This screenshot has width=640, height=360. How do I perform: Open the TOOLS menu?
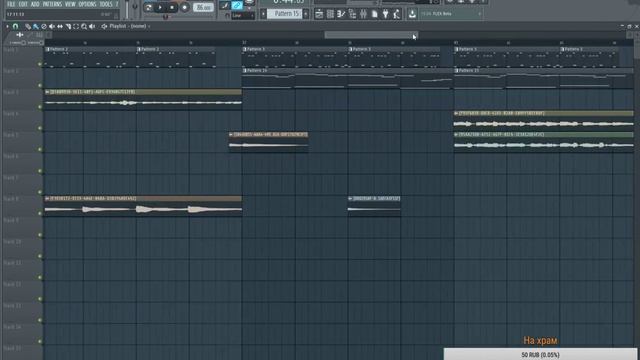click(x=106, y=4)
